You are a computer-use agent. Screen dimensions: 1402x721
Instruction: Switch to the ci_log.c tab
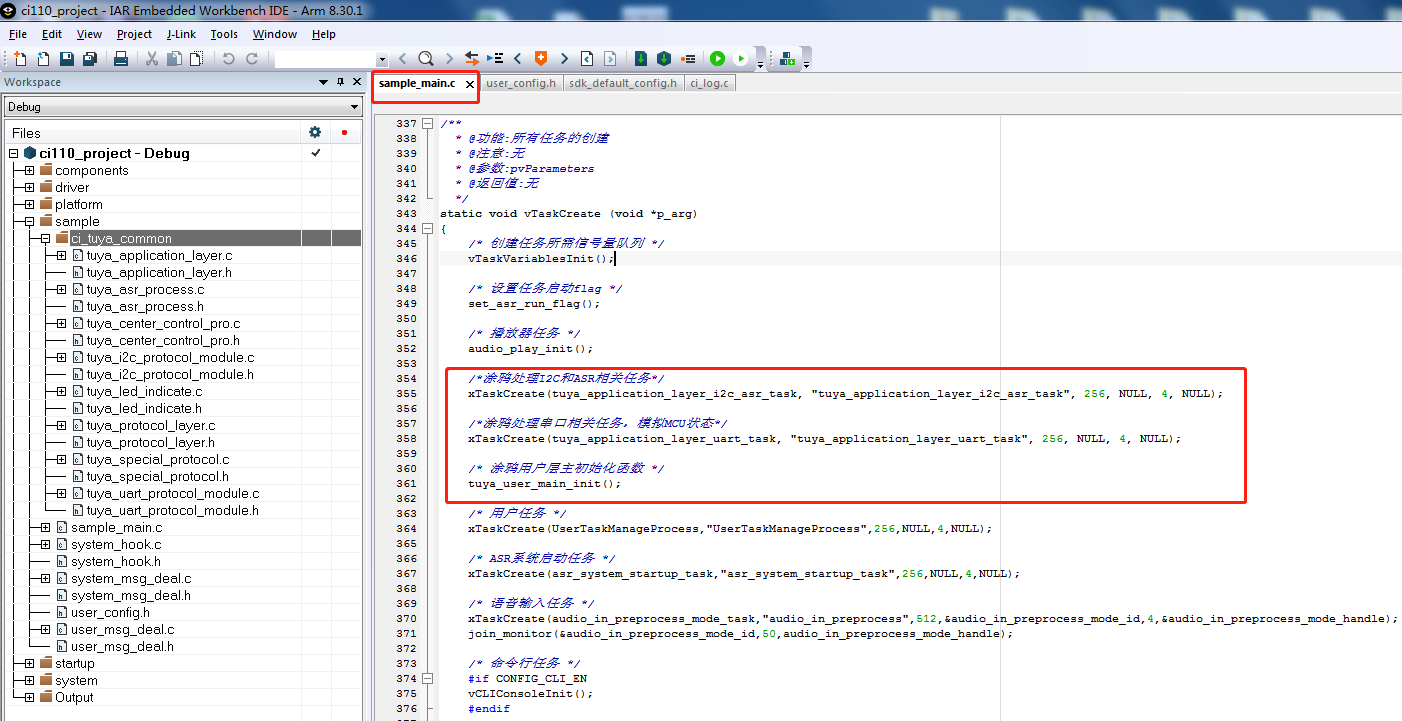pos(709,83)
